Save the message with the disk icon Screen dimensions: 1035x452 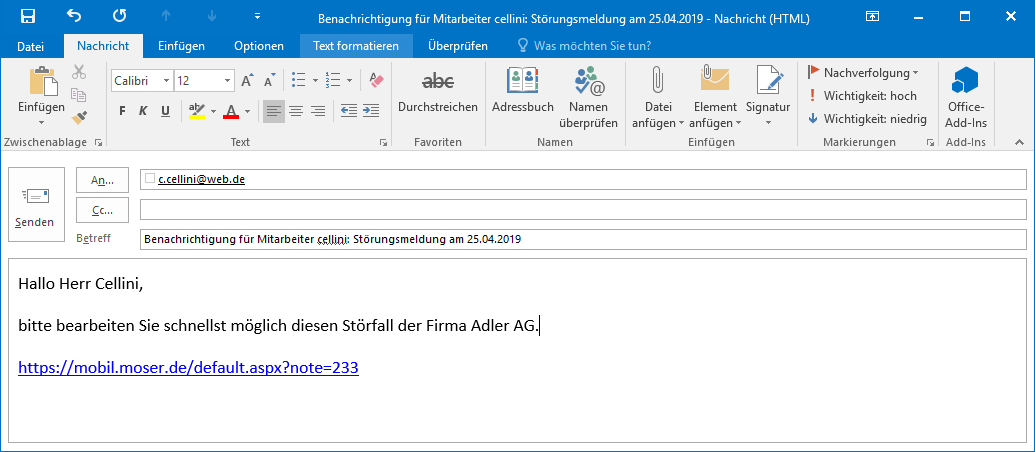point(28,16)
